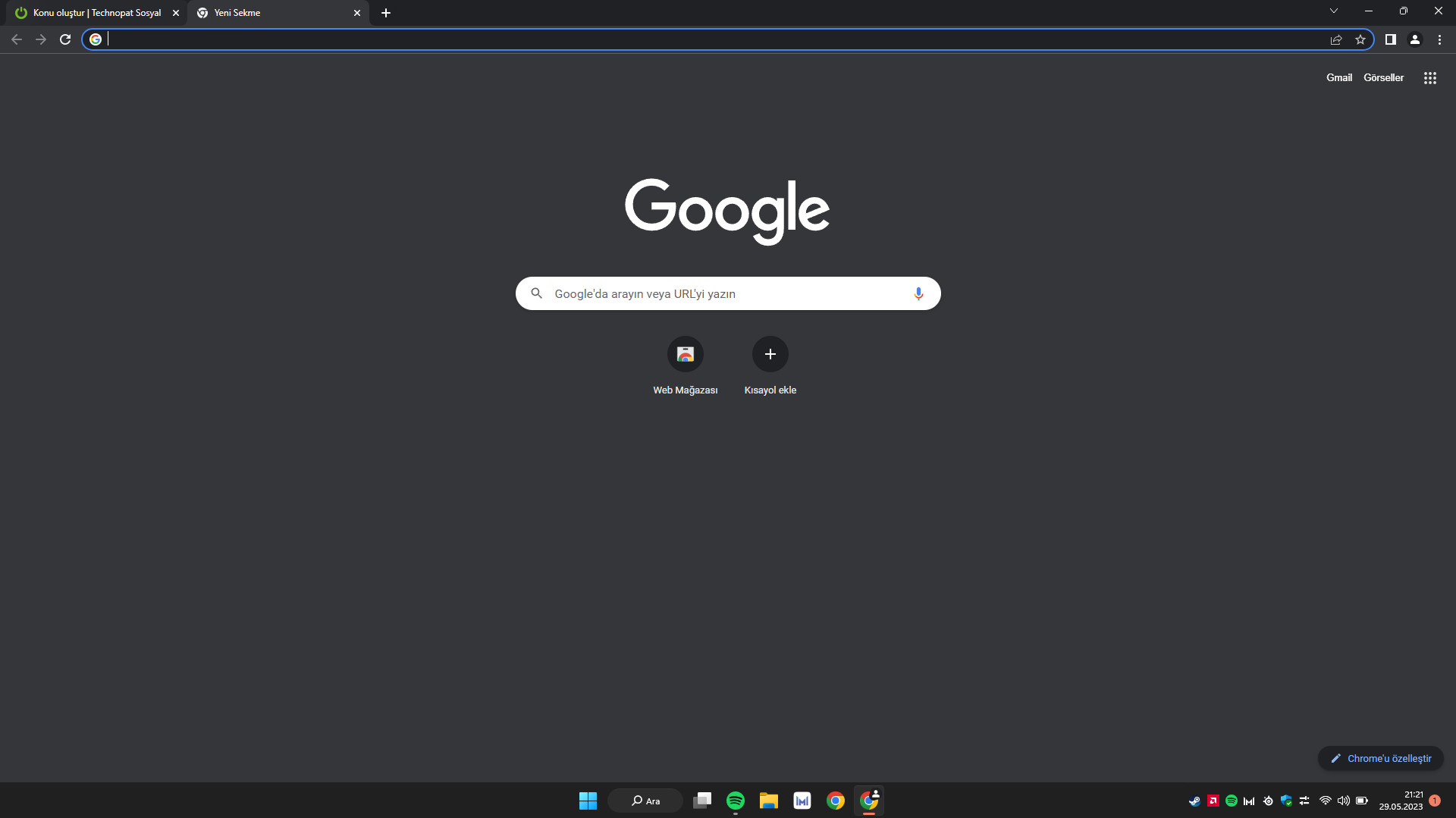1456x818 pixels.
Task: Click the M-logo icon in the system tray
Action: pos(1250,801)
